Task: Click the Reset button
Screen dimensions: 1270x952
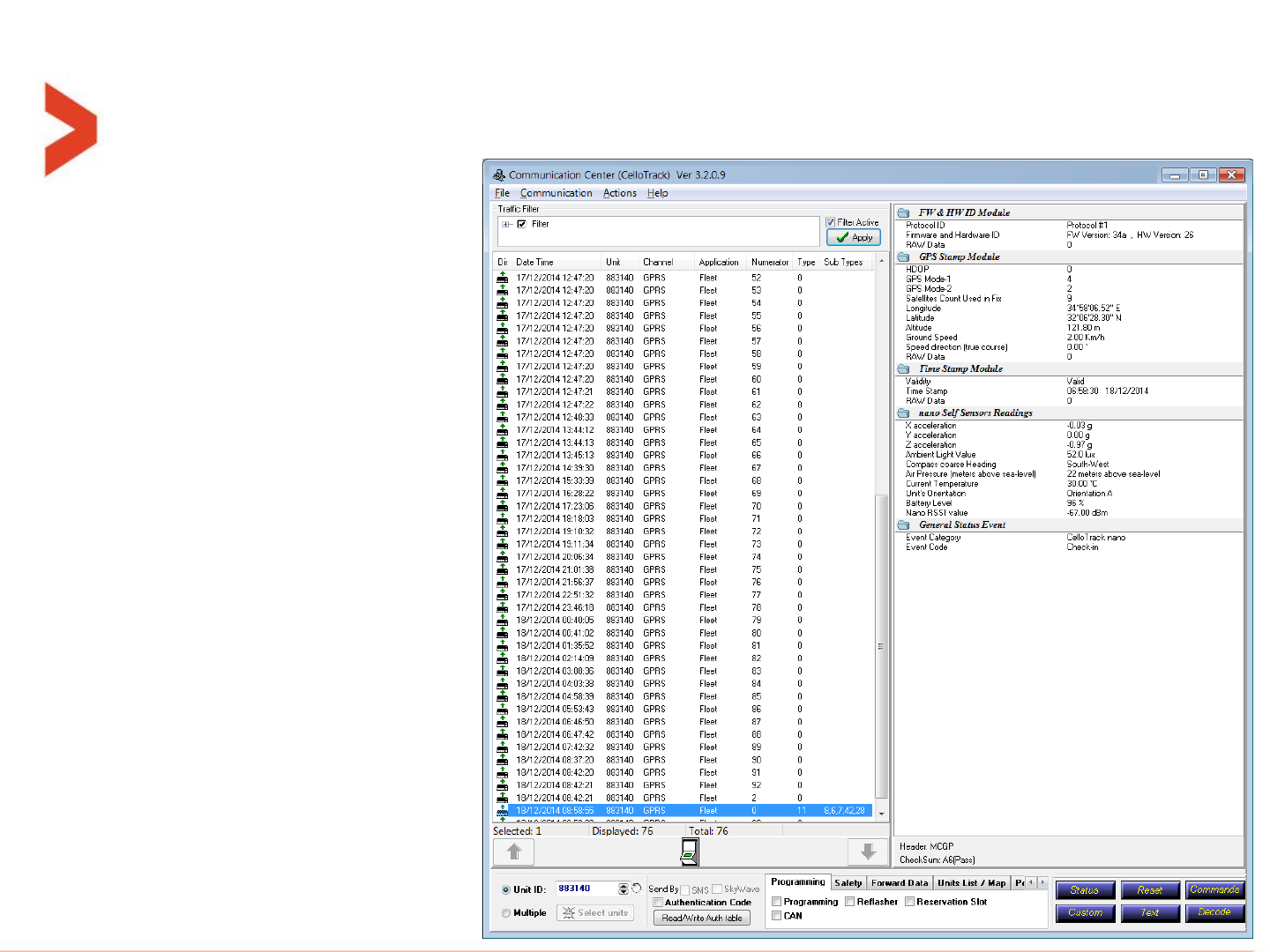Action: coord(1150,890)
